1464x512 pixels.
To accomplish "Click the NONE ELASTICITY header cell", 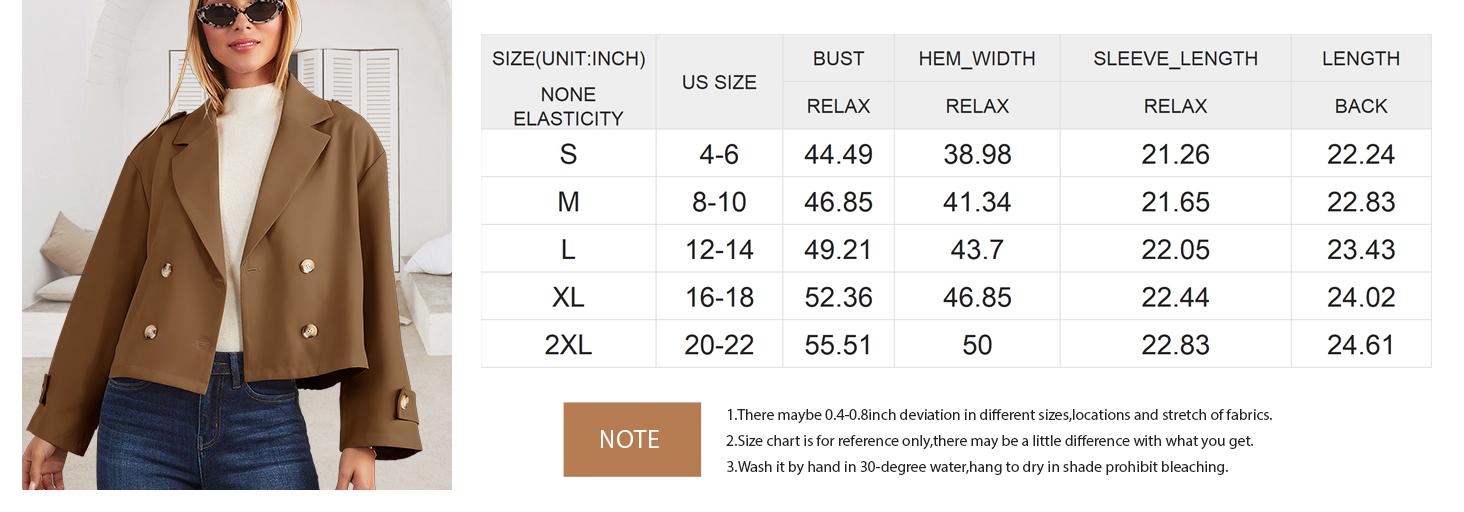I will tap(568, 106).
